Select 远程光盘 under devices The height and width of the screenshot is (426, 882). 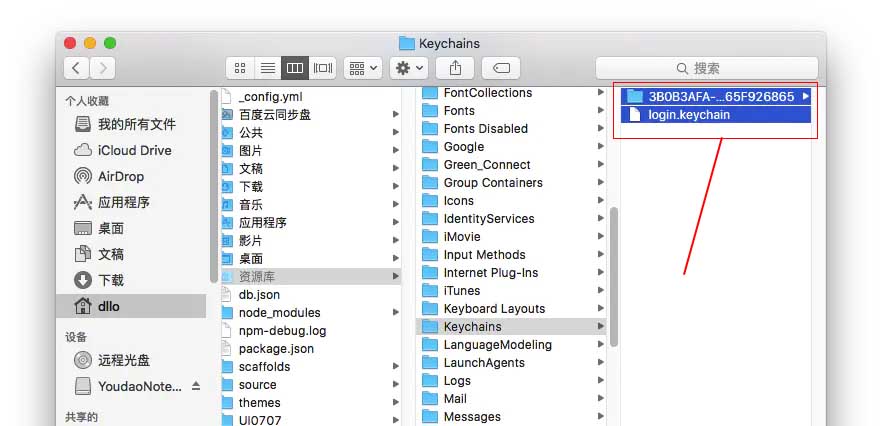131,360
